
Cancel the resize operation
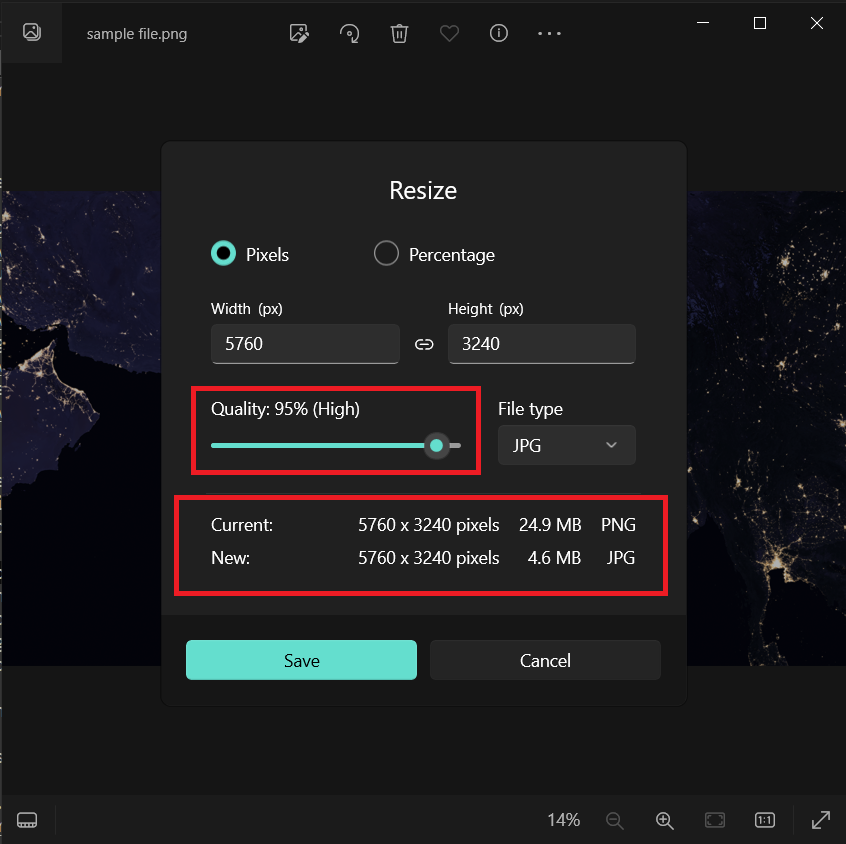(545, 660)
